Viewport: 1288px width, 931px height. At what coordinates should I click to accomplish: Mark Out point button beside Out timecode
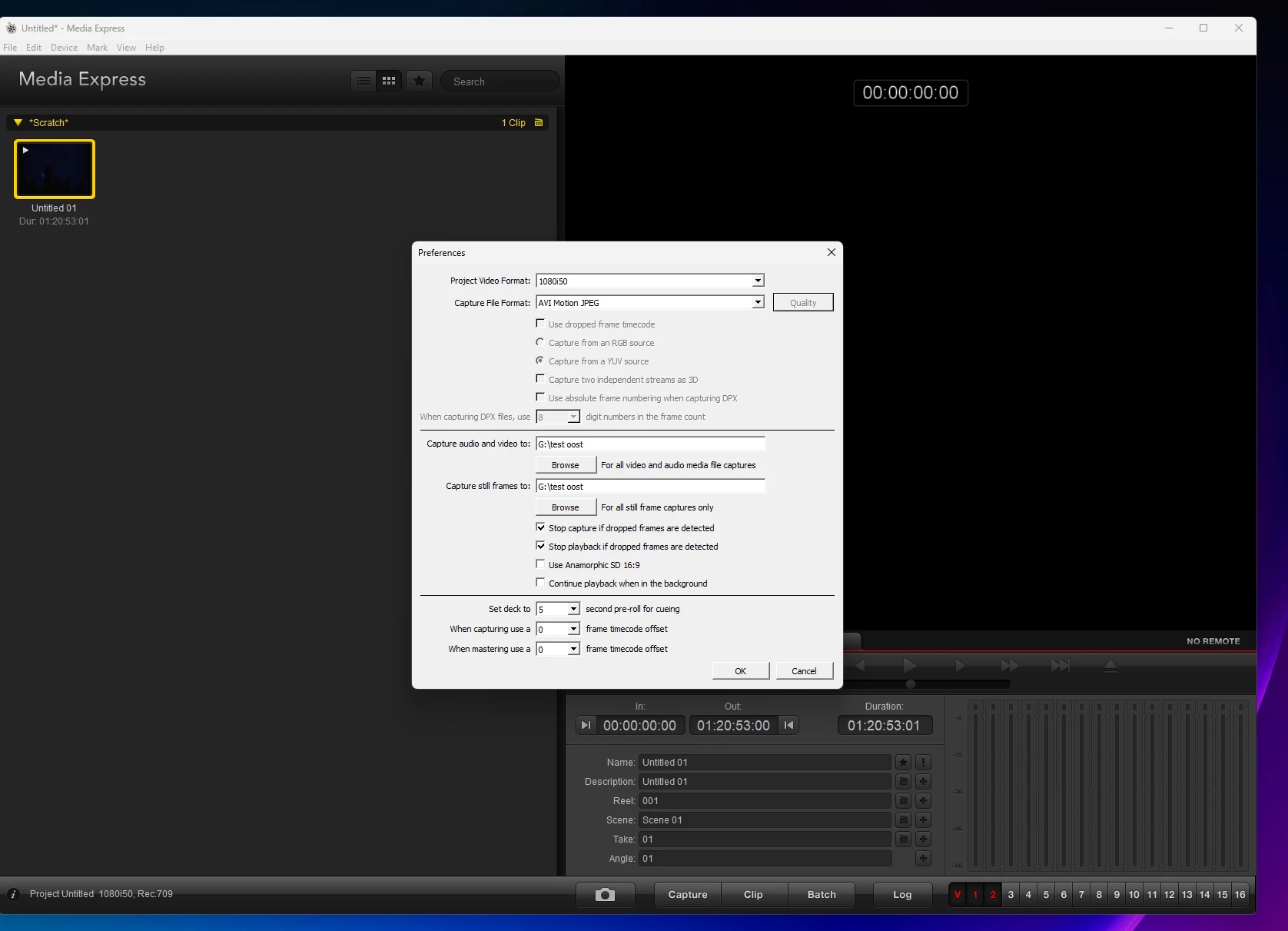click(788, 725)
